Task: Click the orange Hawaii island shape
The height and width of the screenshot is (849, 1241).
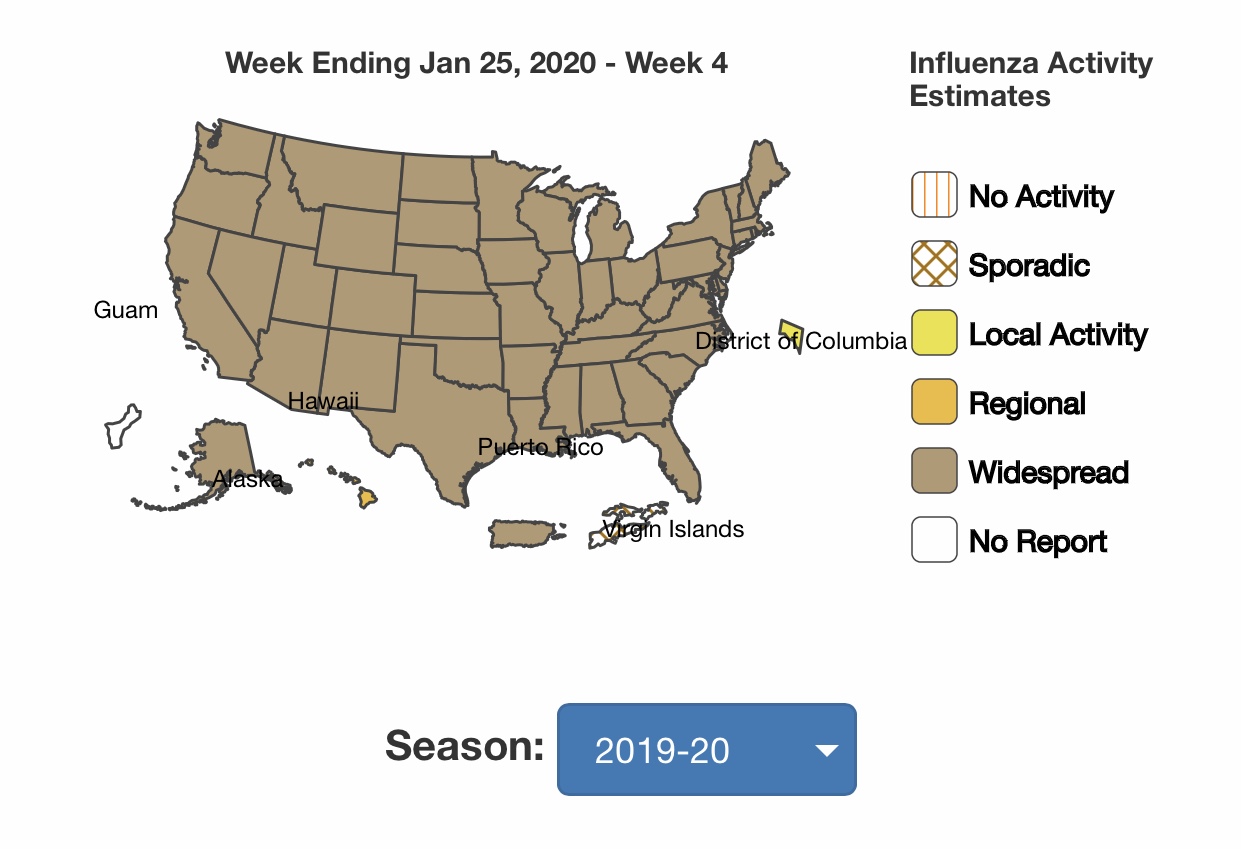Action: click(x=369, y=497)
